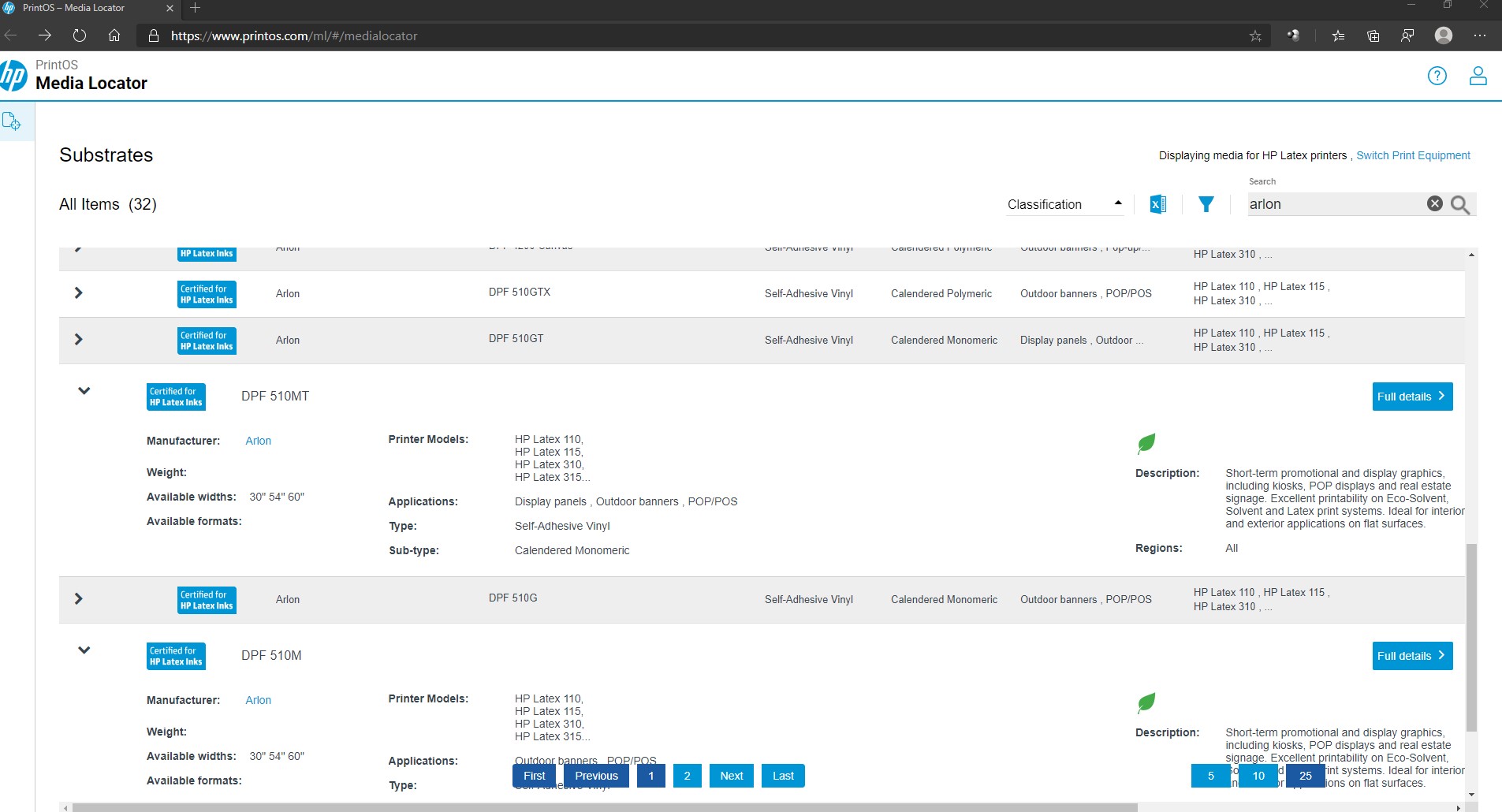The image size is (1502, 812).
Task: Click the DPF 510G product name
Action: (x=512, y=598)
